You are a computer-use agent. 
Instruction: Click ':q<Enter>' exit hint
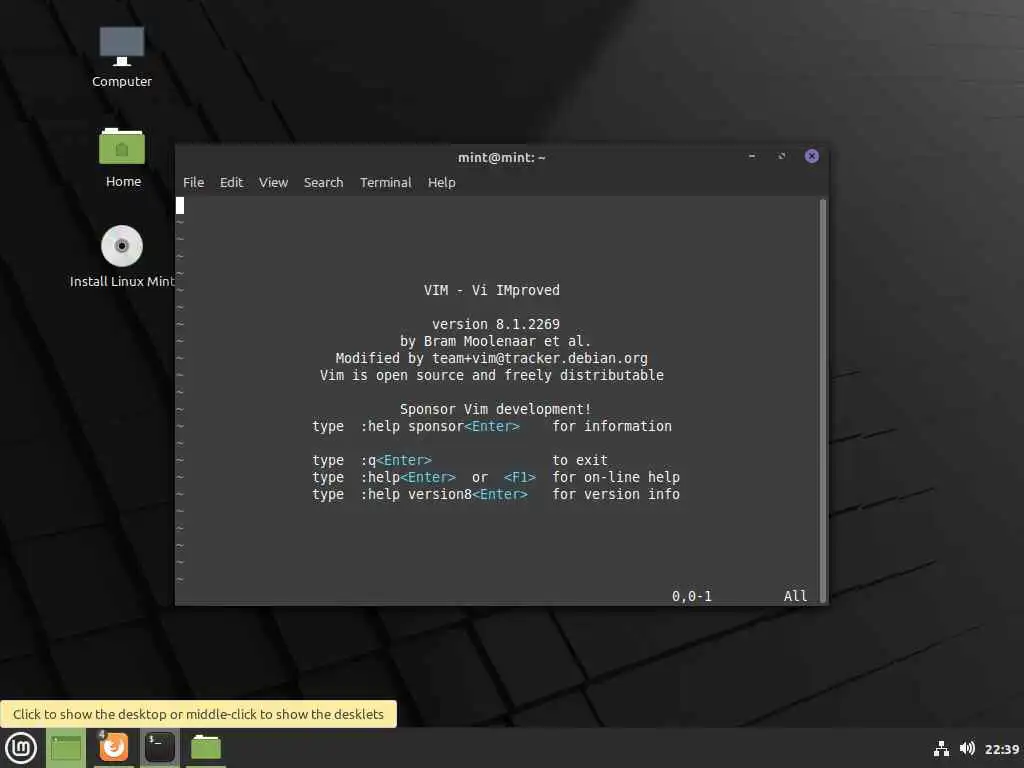pyautogui.click(x=396, y=460)
